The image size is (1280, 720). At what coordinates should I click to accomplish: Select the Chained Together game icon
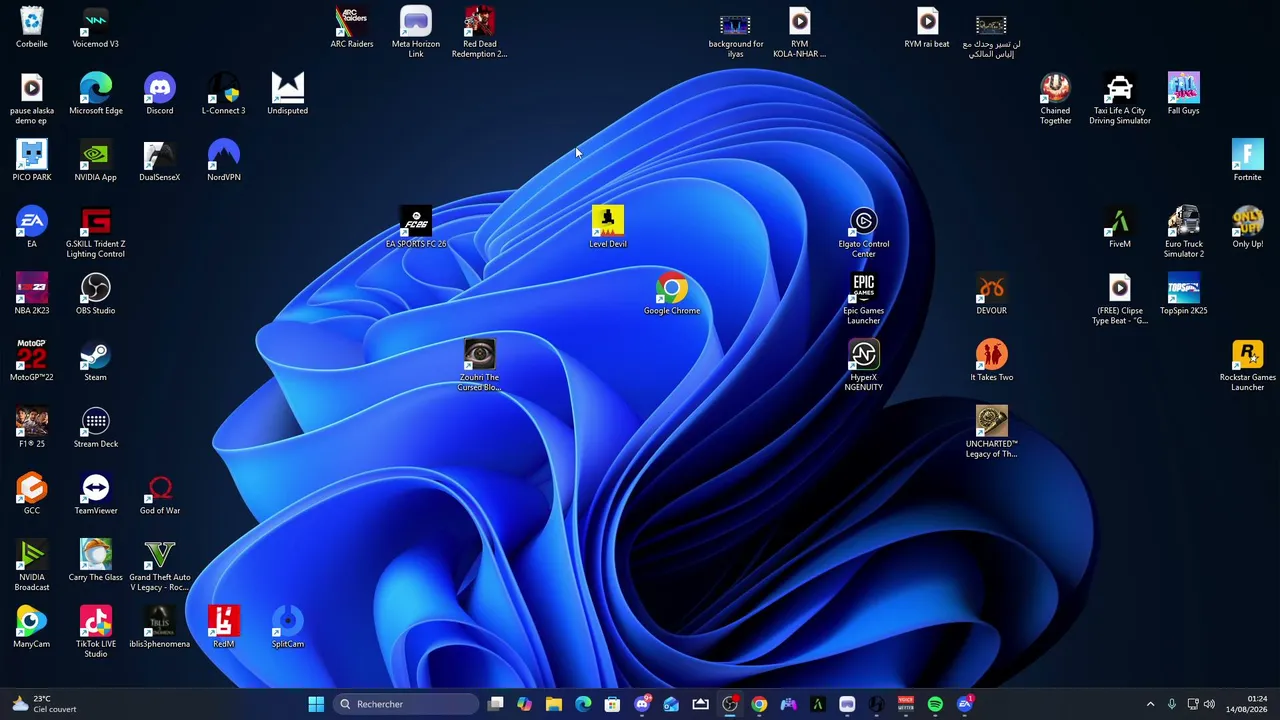click(1055, 100)
